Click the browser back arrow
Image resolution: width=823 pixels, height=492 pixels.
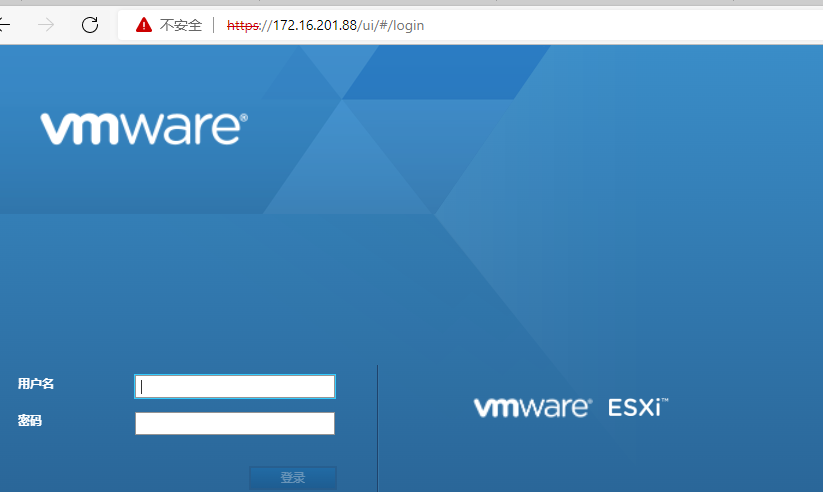(x=4, y=25)
